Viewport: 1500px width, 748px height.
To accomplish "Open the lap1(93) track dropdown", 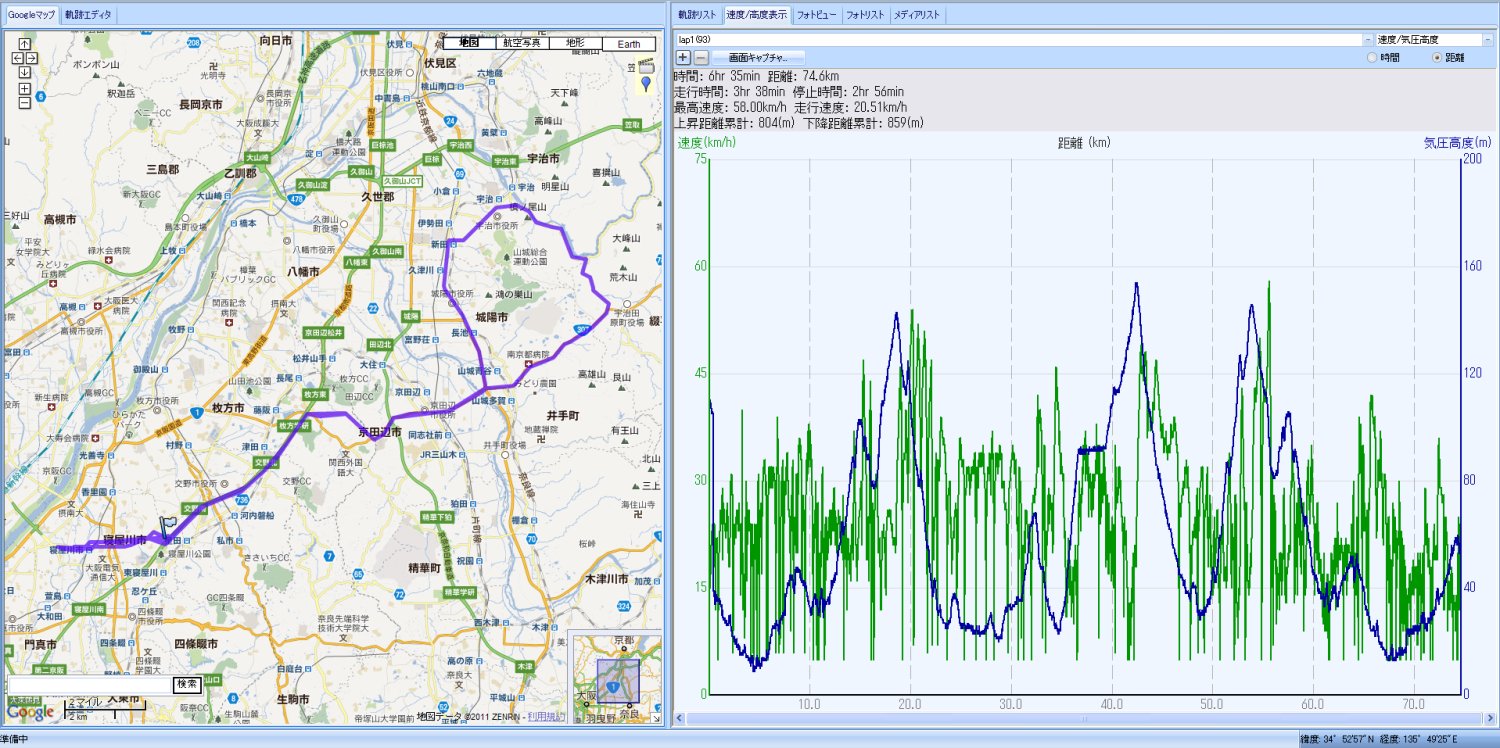I will 1368,39.
